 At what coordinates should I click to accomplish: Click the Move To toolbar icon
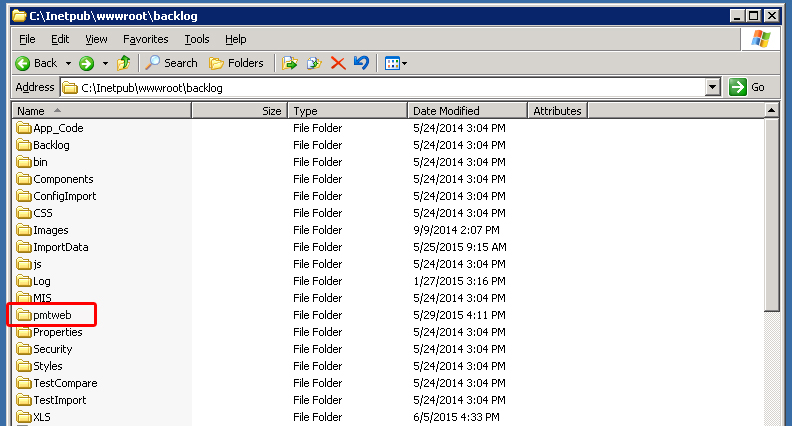[x=289, y=63]
